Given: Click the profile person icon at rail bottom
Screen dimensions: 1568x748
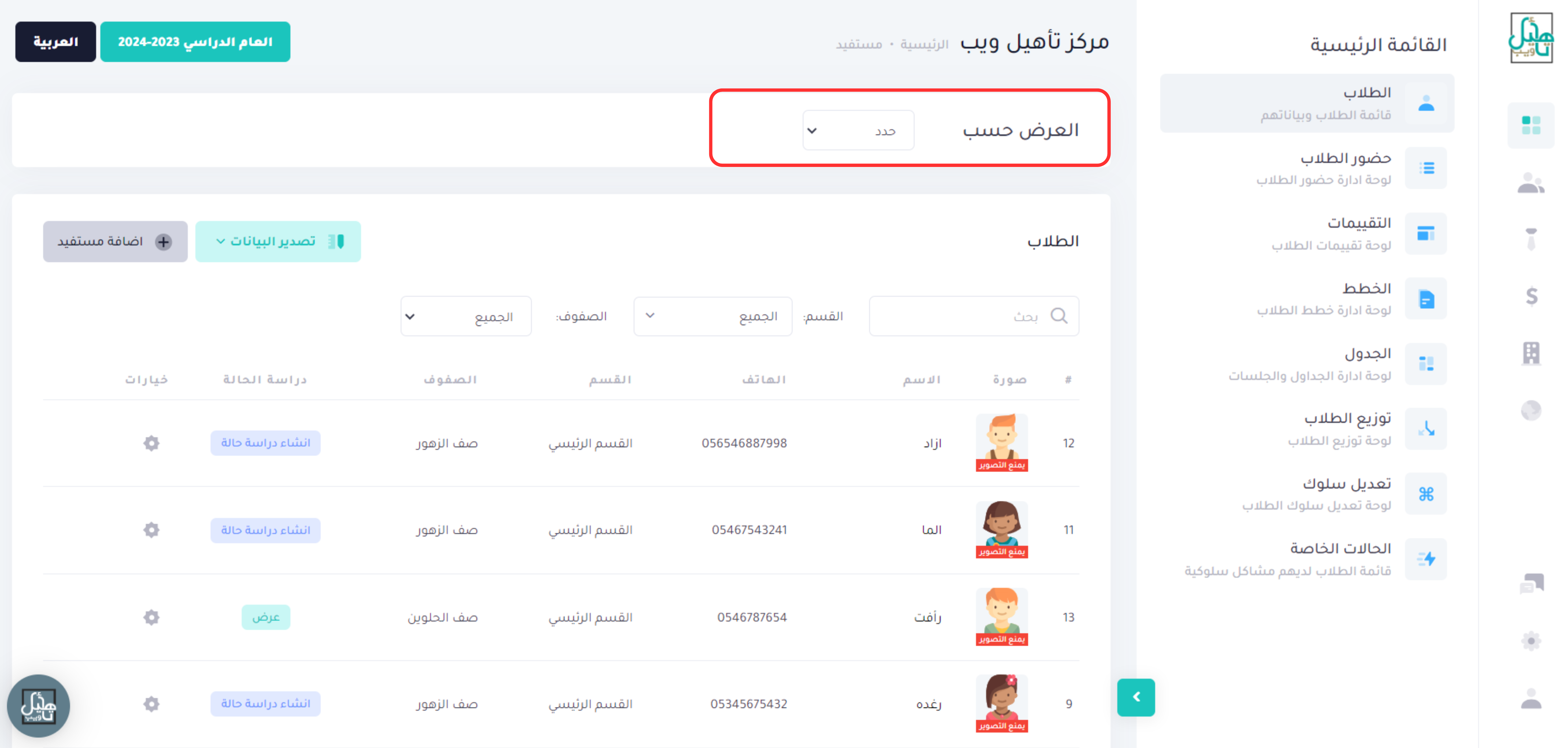Looking at the screenshot, I should click(1531, 699).
